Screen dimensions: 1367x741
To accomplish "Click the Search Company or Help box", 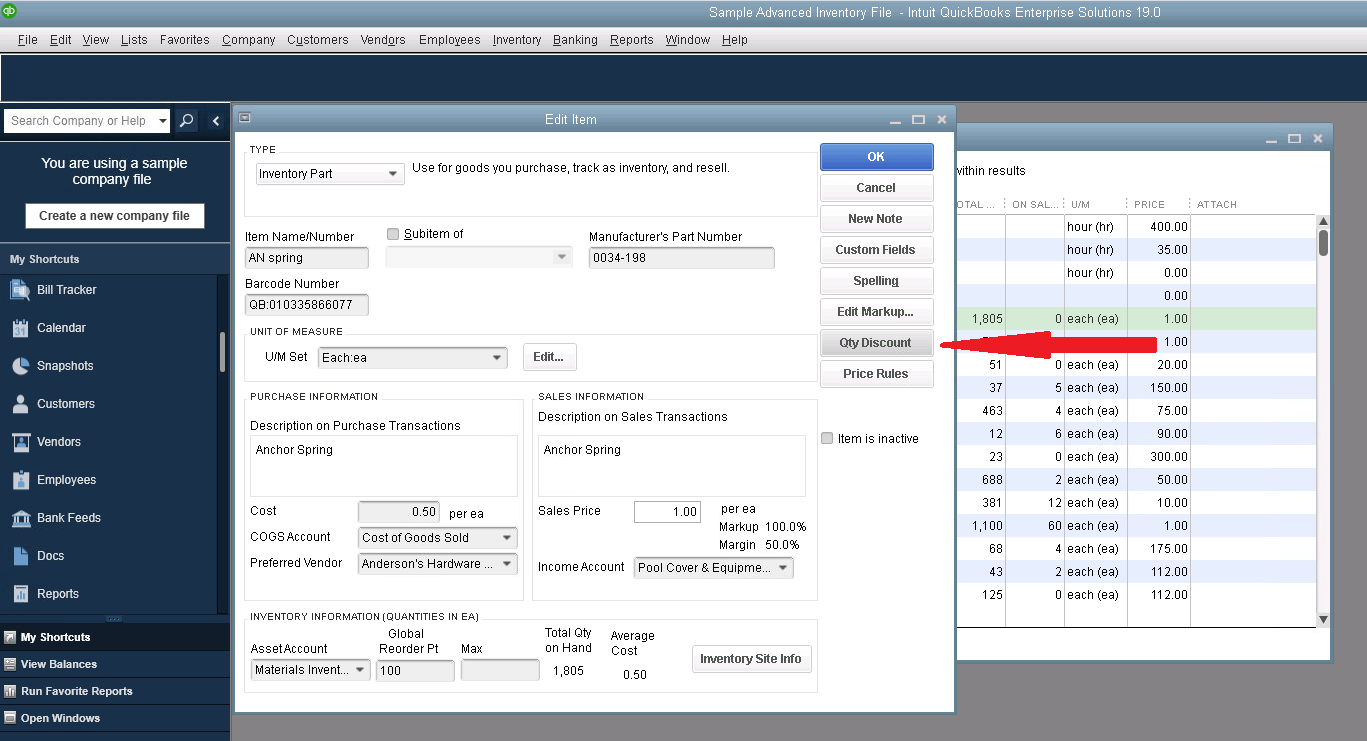I will click(80, 121).
